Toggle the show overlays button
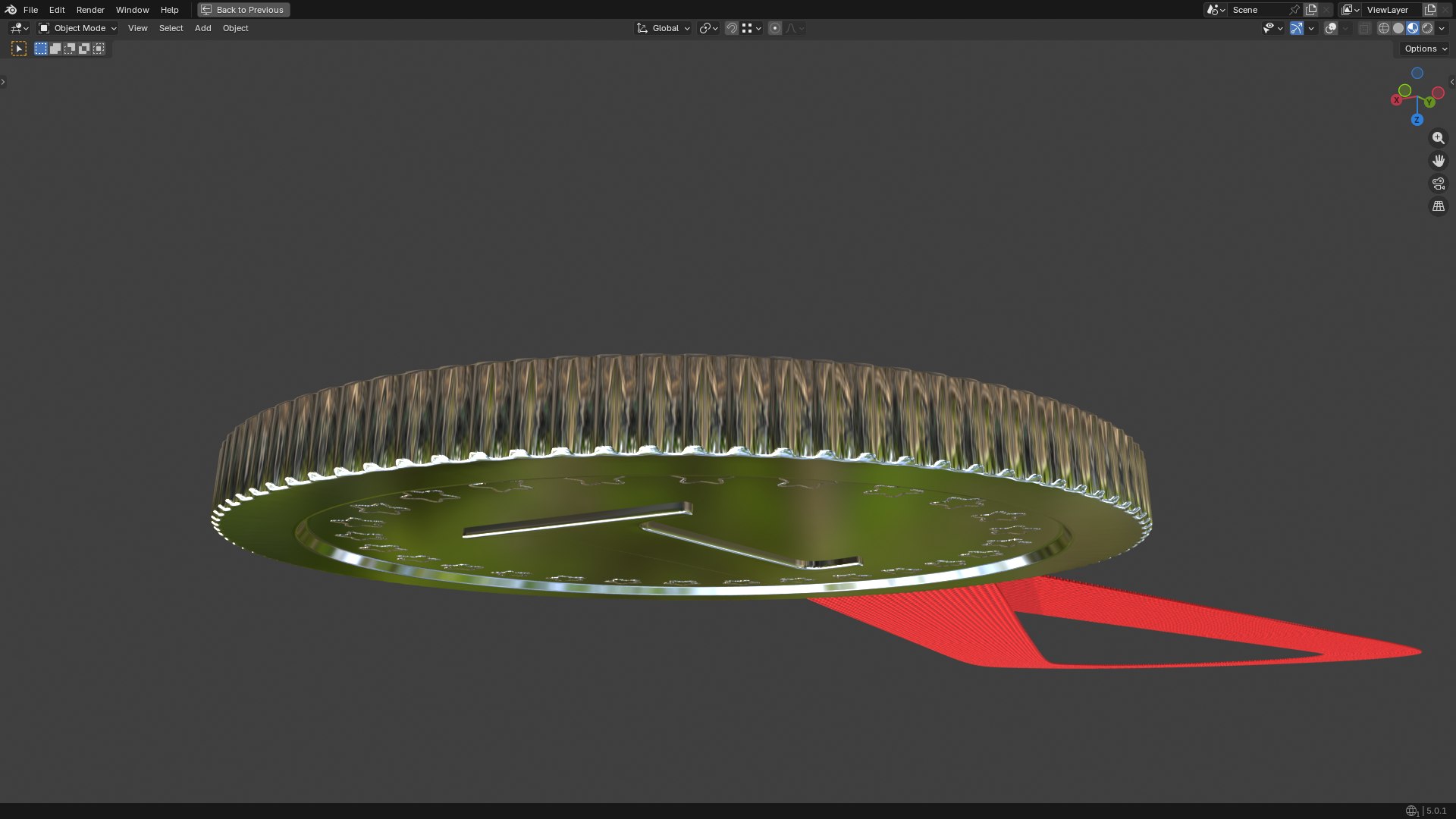This screenshot has width=1456, height=819. 1331,28
